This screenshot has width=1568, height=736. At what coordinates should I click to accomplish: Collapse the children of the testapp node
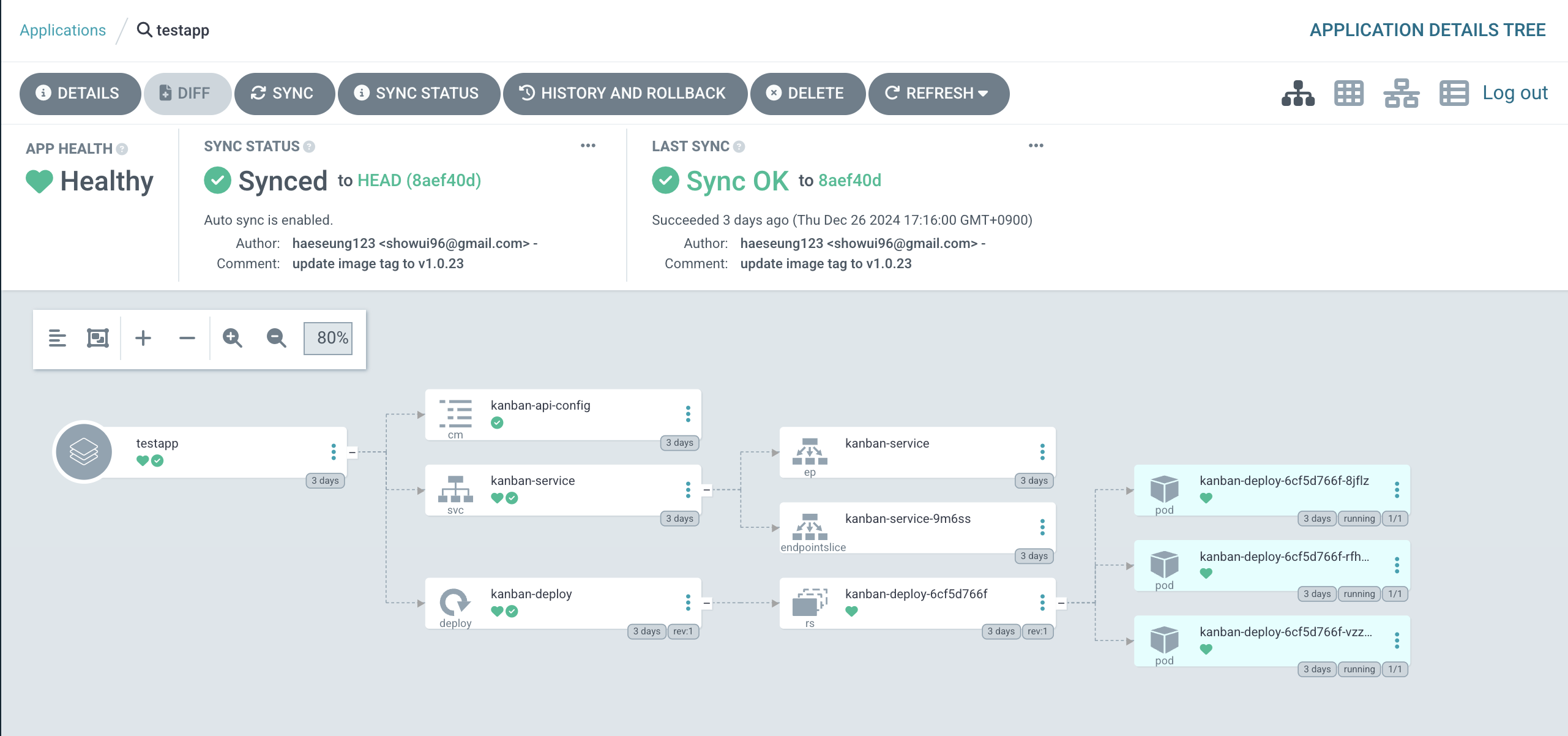[x=352, y=452]
